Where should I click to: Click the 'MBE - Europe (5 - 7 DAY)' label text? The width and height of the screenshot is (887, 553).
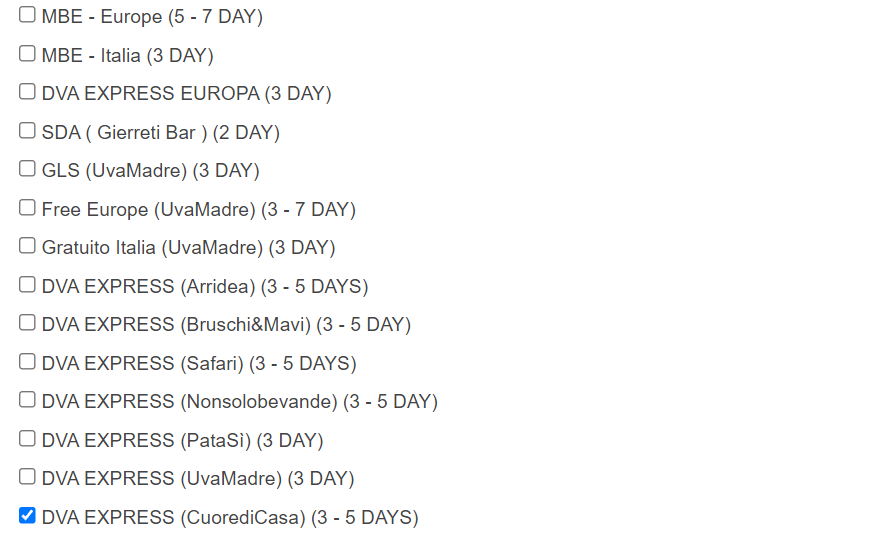[x=152, y=17]
